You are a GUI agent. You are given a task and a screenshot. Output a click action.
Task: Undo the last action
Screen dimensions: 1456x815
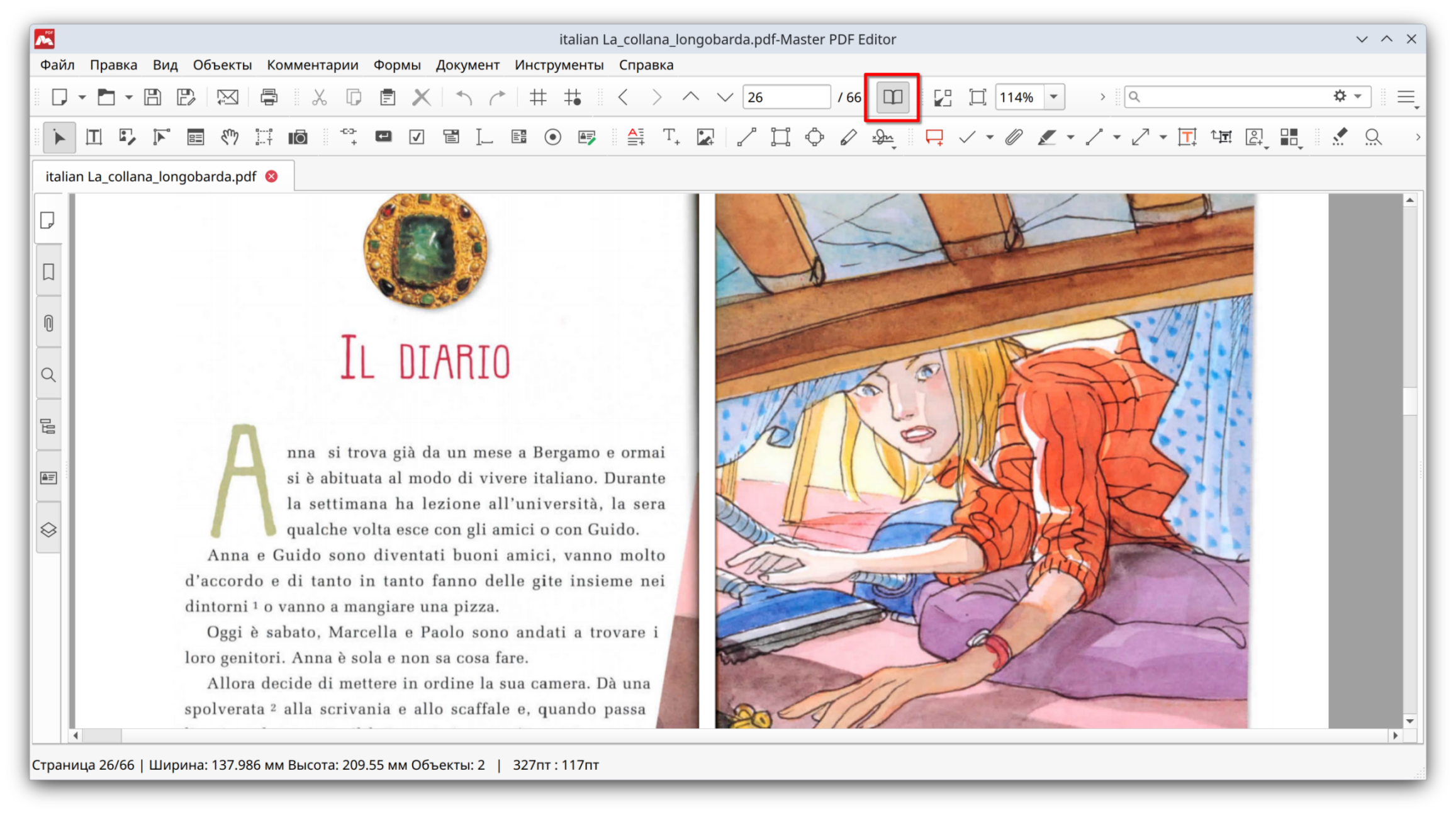(464, 97)
